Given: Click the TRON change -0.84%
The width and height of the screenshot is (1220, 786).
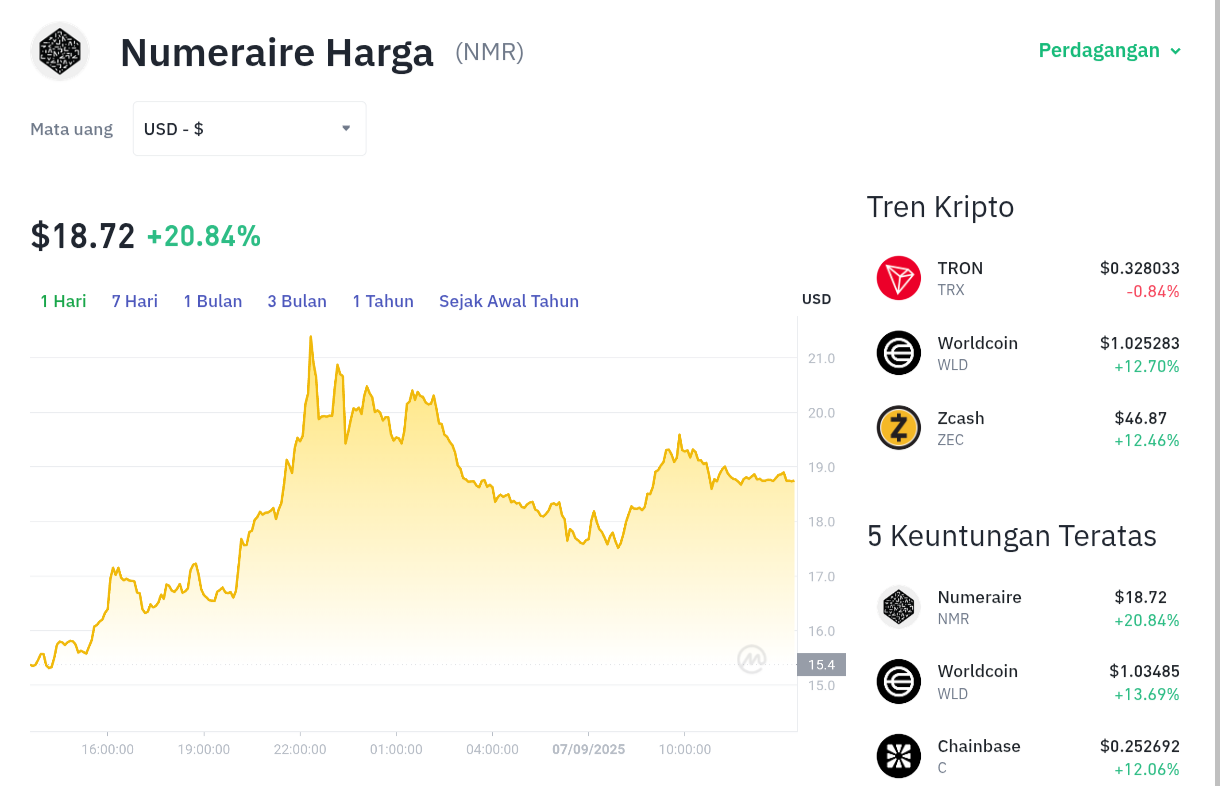Looking at the screenshot, I should point(1153,291).
